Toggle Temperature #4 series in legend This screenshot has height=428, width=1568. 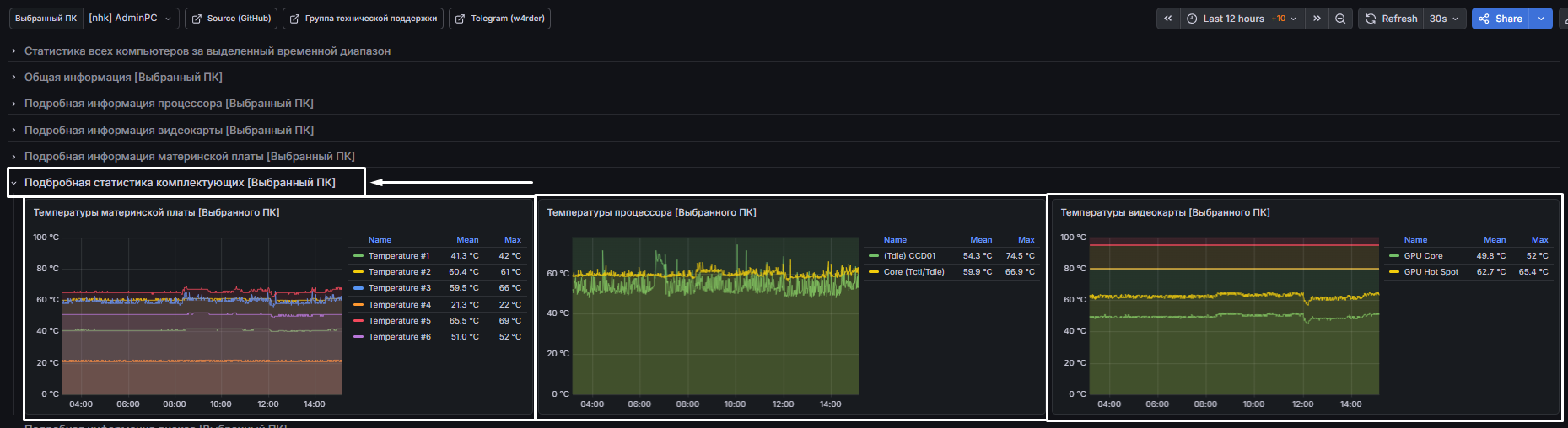(x=400, y=305)
